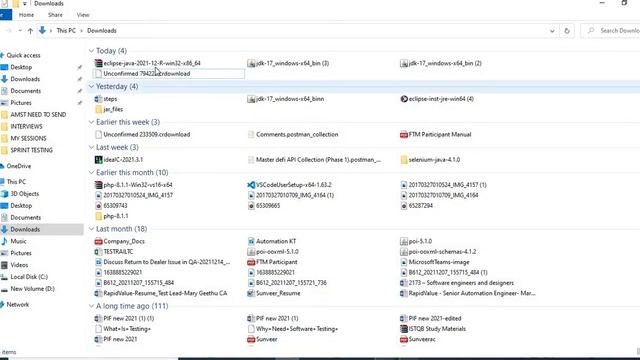Open New Volume (D:) drive
This screenshot has width=640, height=360.
point(32,289)
